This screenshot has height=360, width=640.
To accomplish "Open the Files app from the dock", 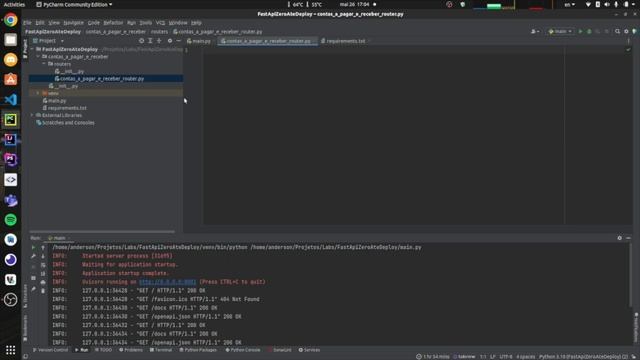I will point(11,40).
